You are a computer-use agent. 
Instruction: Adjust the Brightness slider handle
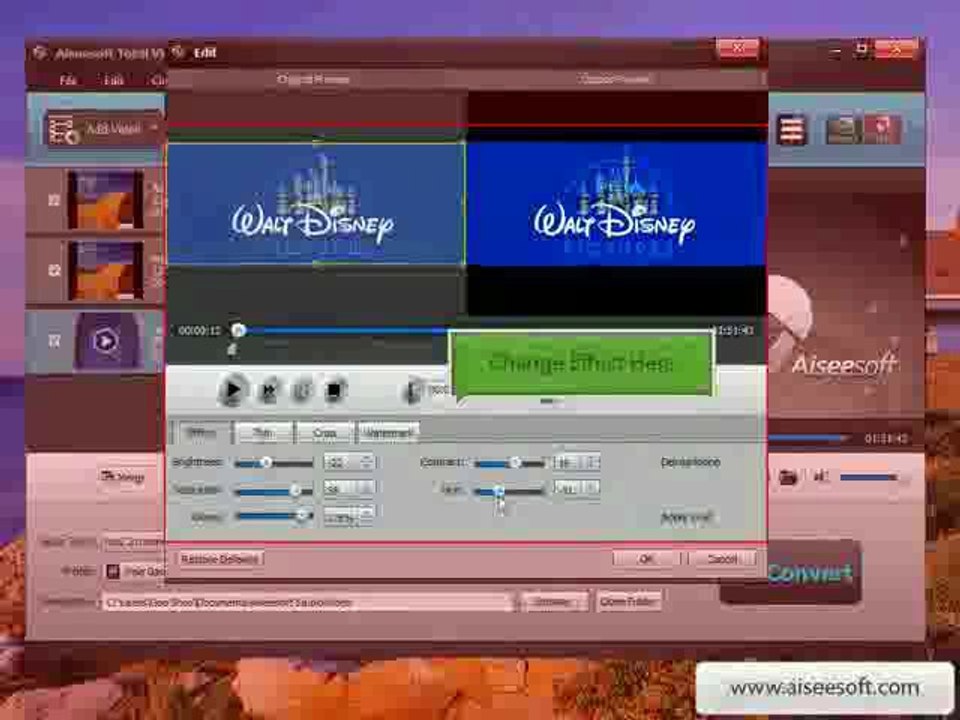[266, 462]
